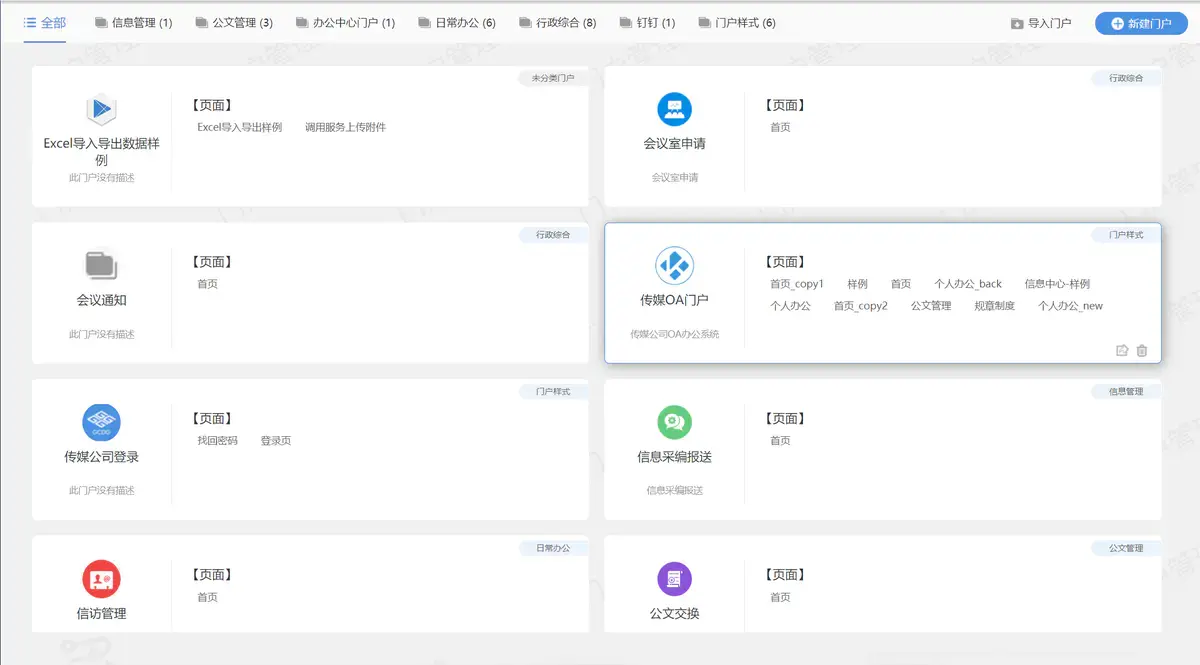Open 钉钉 (1) category tab
The image size is (1200, 665).
pyautogui.click(x=647, y=23)
